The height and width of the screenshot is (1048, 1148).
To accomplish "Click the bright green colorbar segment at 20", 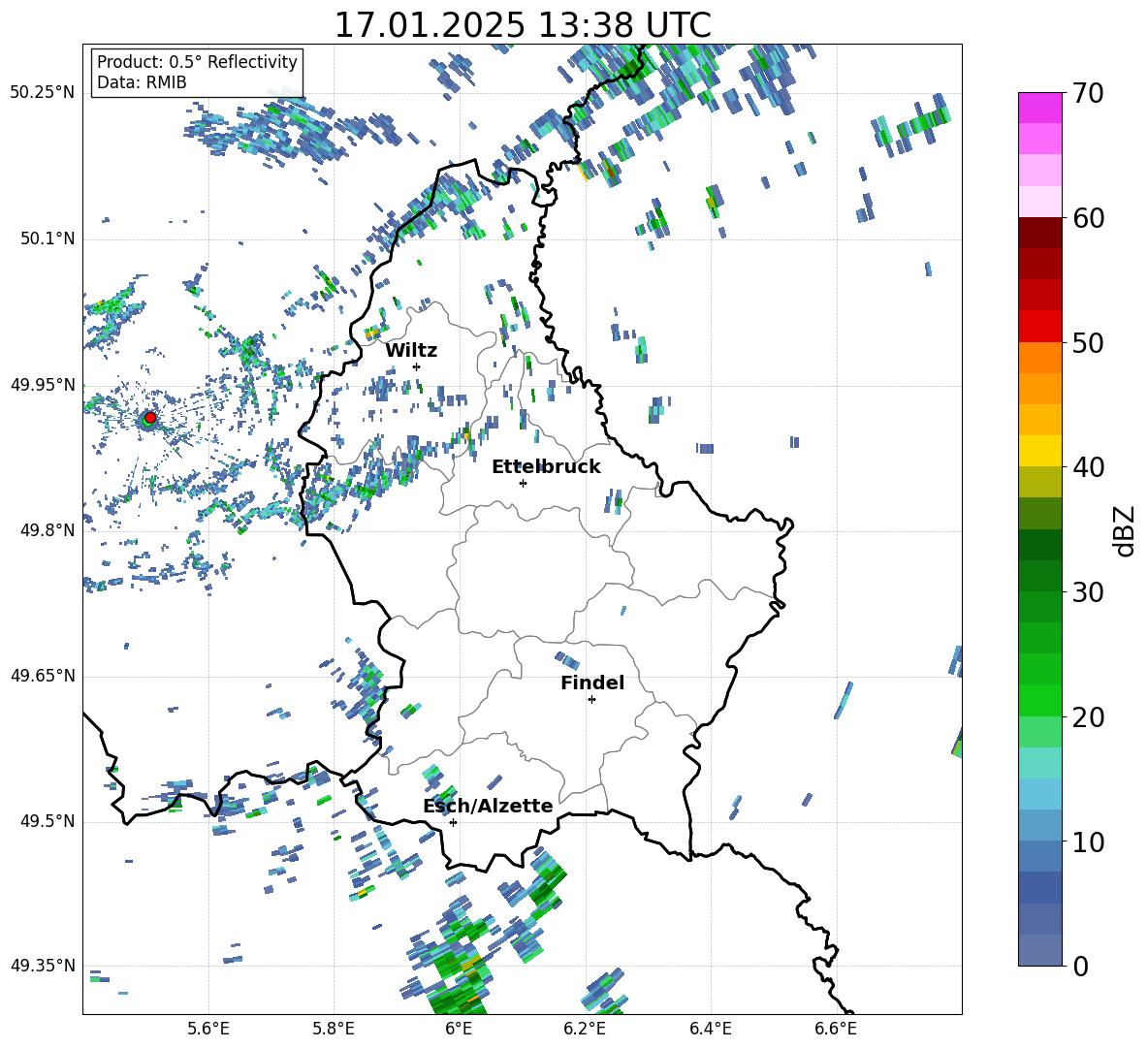I will [x=1039, y=700].
